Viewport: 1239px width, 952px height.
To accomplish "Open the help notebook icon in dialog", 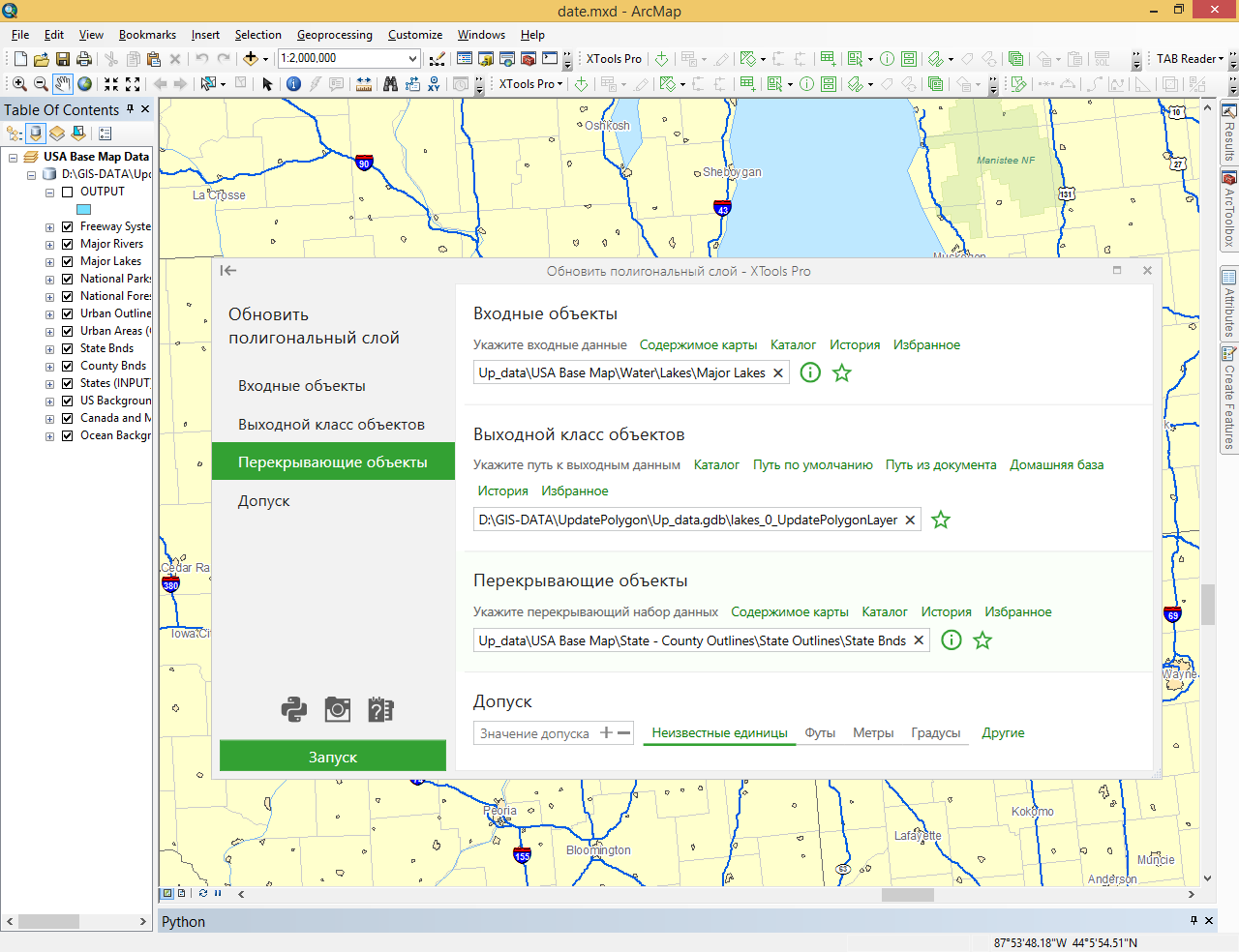I will [x=380, y=709].
